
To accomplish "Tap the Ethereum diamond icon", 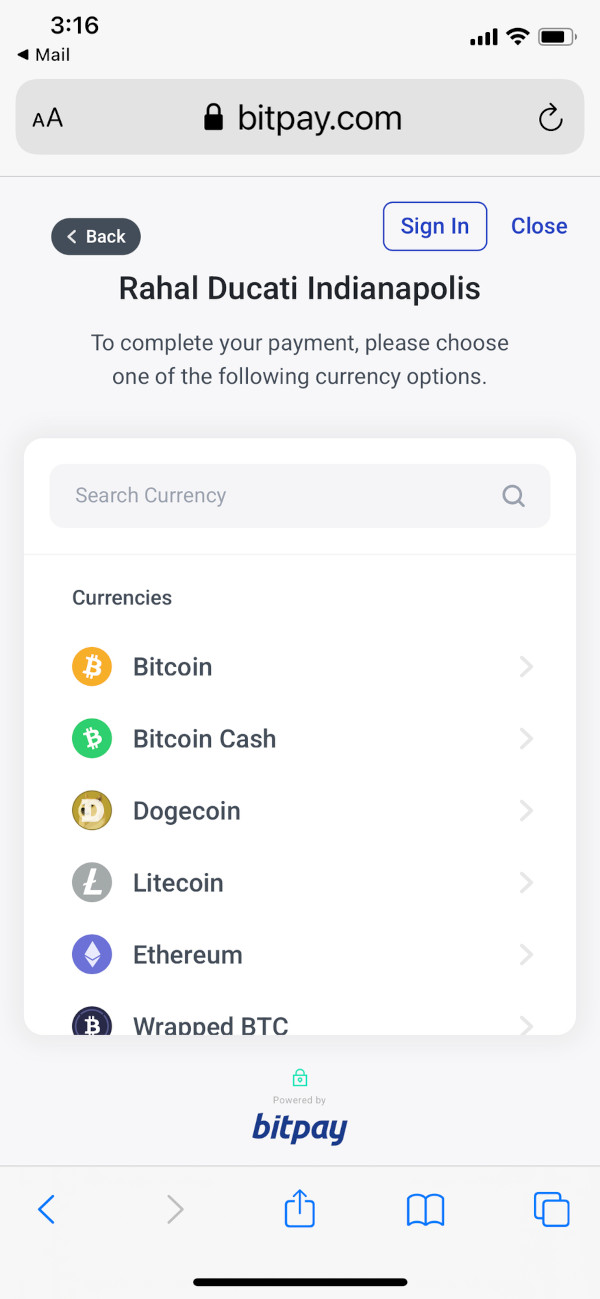I will [x=92, y=954].
